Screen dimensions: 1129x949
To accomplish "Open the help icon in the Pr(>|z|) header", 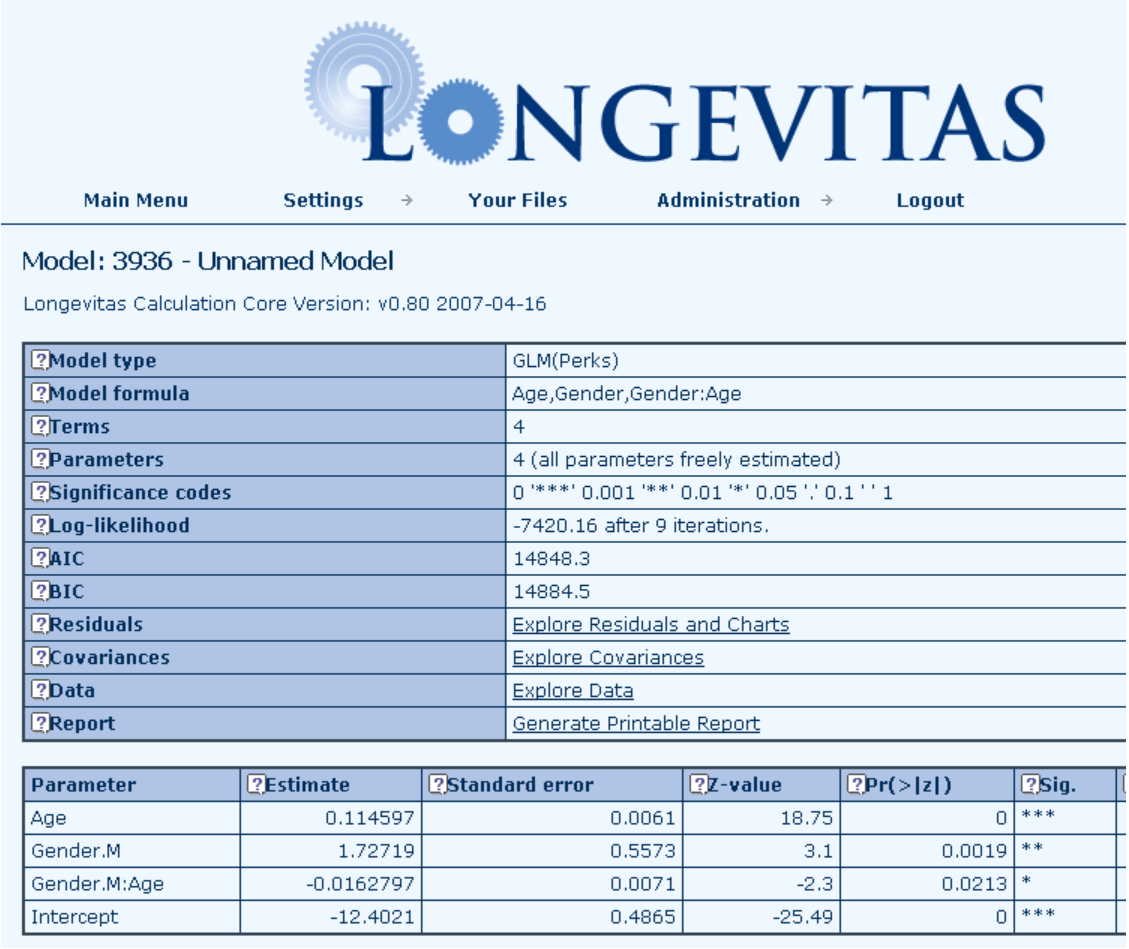I will [x=856, y=784].
